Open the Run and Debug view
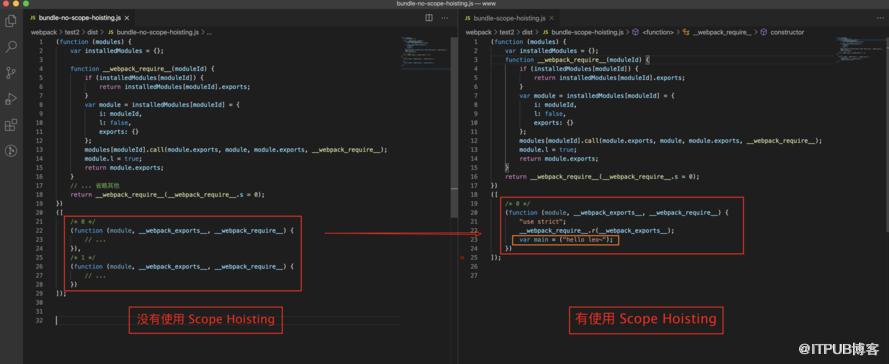The width and height of the screenshot is (889, 364). 11,99
